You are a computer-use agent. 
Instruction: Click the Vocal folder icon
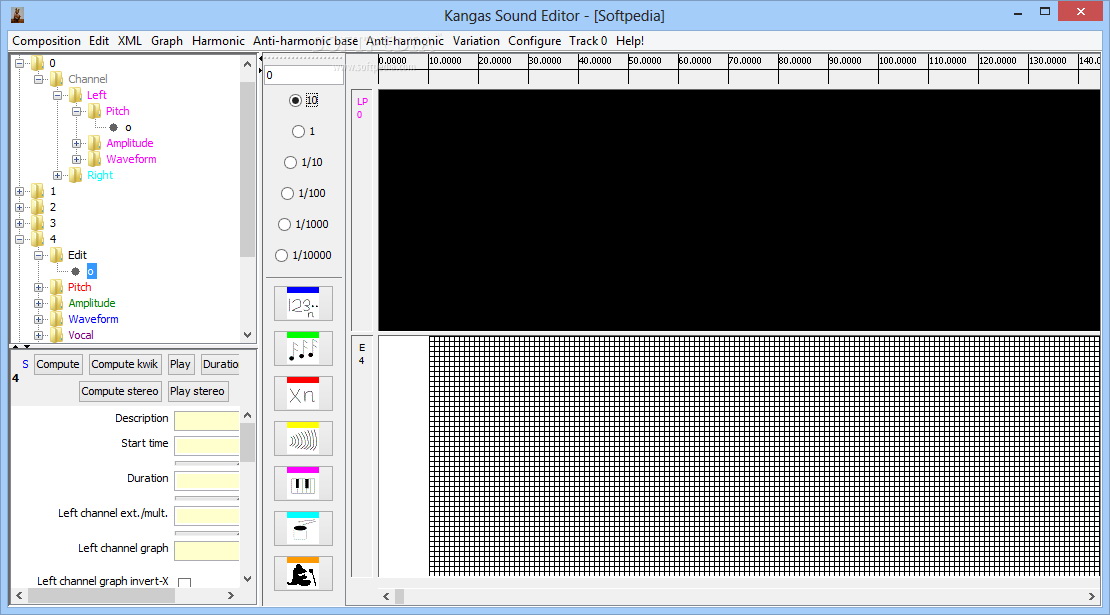(57, 335)
